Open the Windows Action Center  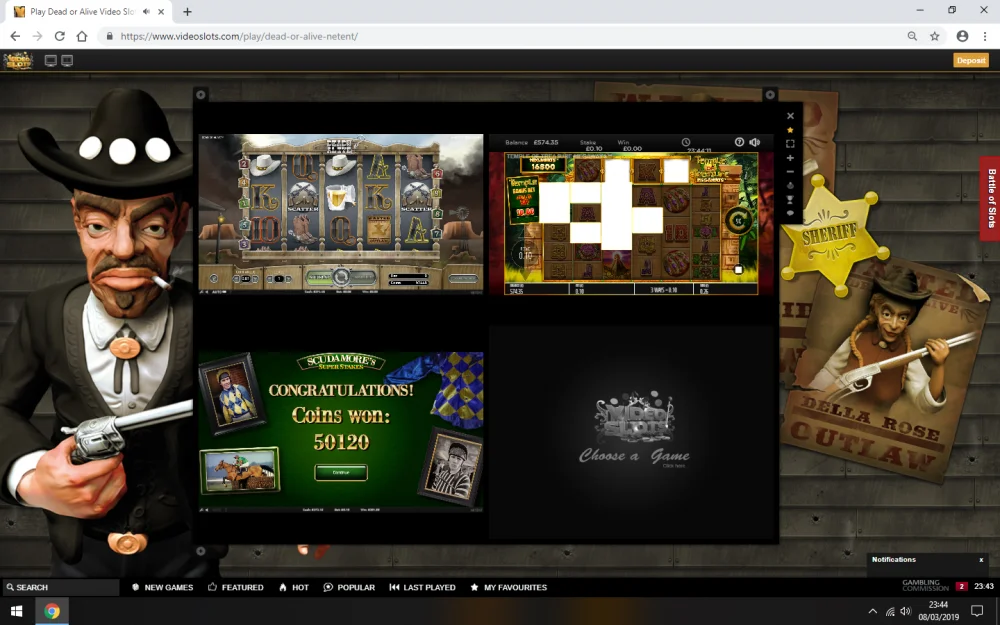tap(977, 612)
